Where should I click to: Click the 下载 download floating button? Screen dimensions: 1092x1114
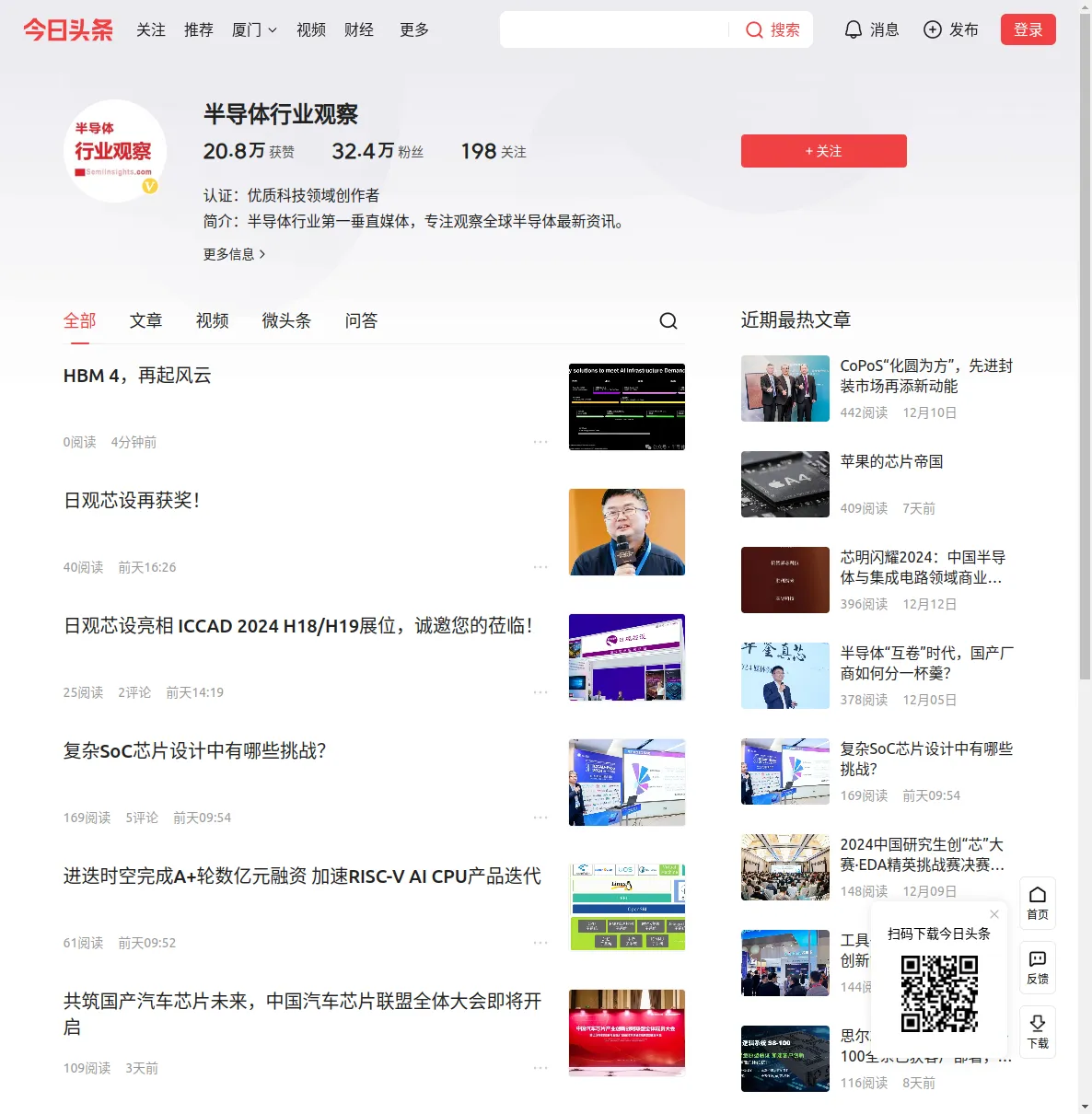click(x=1038, y=1032)
